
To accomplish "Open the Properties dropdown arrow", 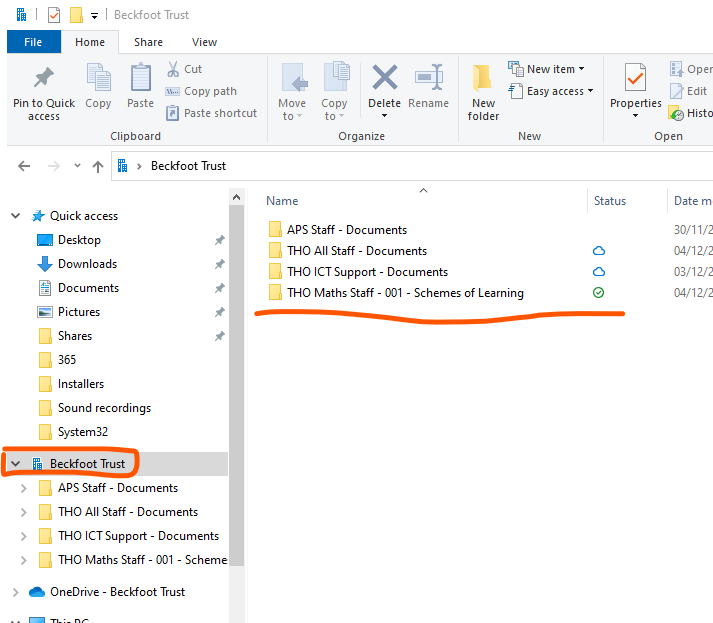I will tap(635, 116).
